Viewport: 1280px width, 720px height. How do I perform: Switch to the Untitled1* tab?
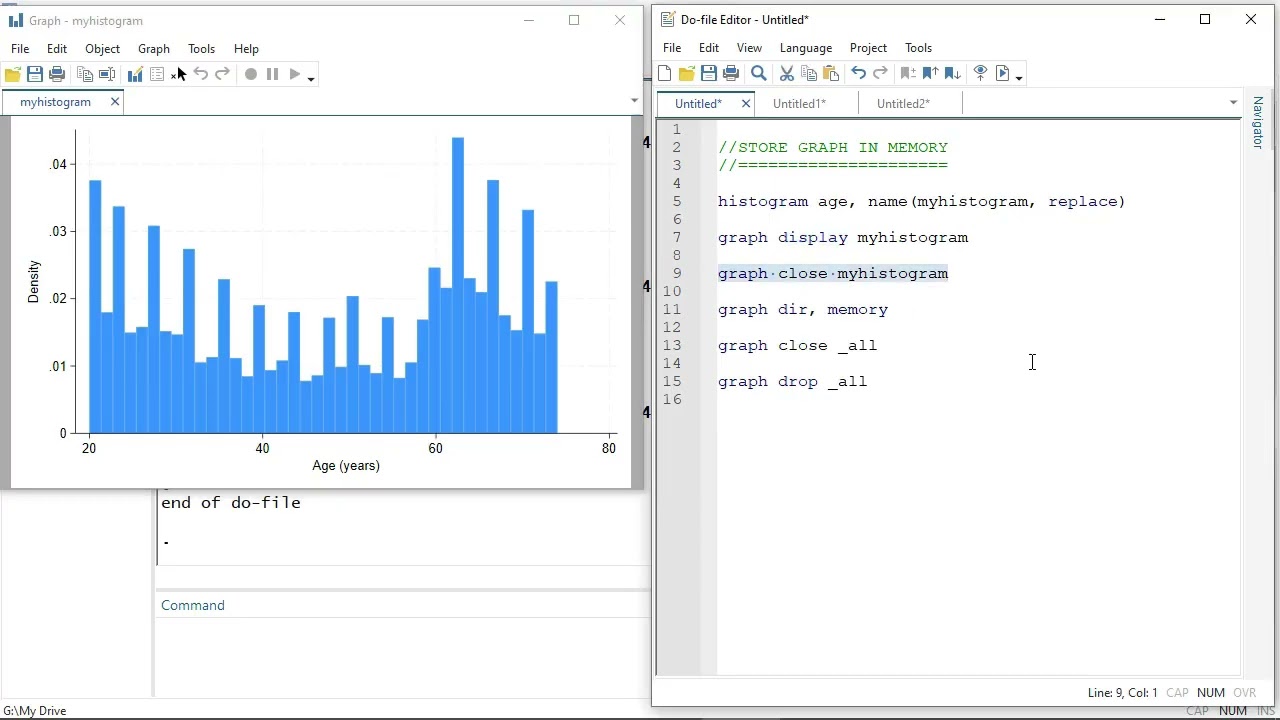click(x=799, y=103)
